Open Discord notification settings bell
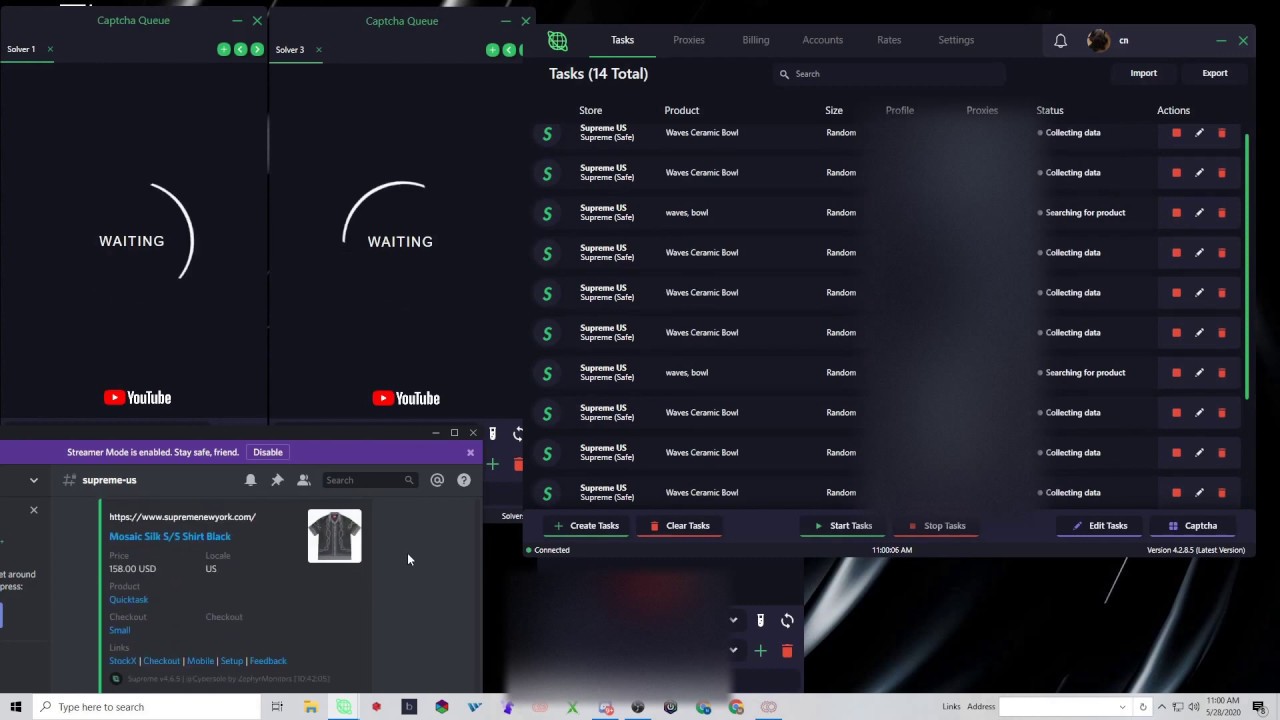Viewport: 1280px width, 720px height. coord(250,480)
